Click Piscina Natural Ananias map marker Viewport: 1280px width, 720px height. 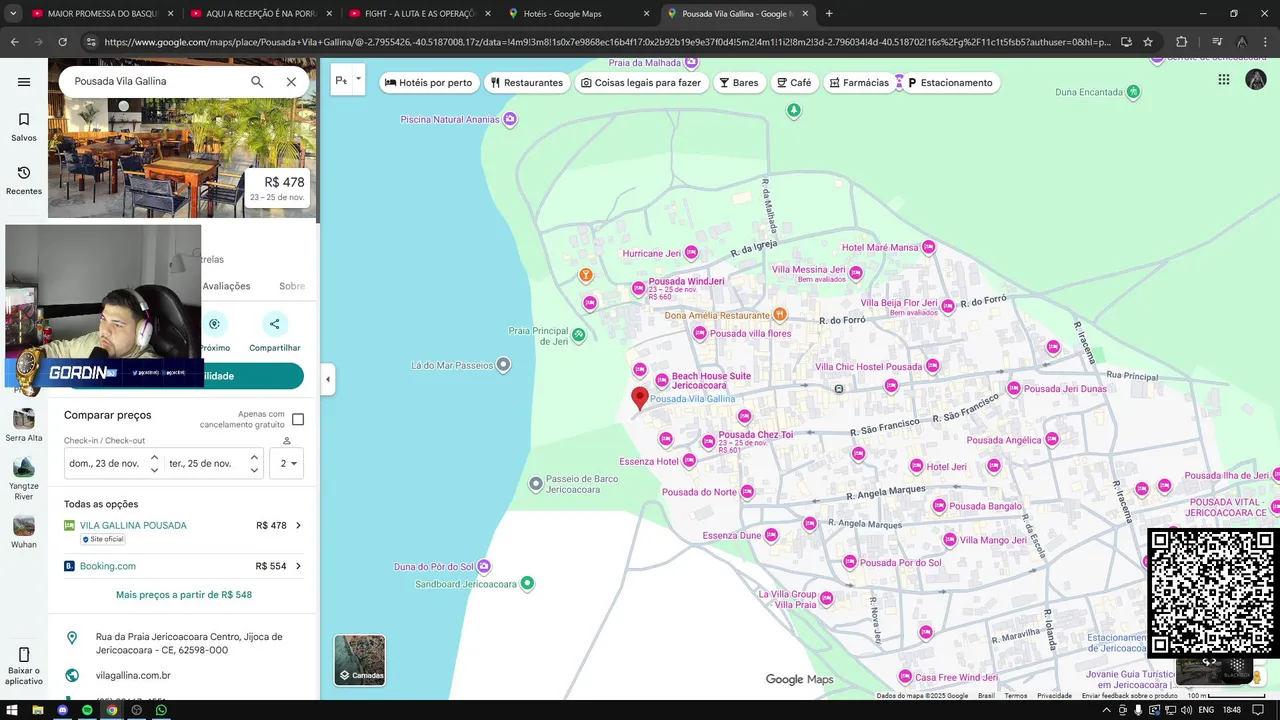coord(510,119)
